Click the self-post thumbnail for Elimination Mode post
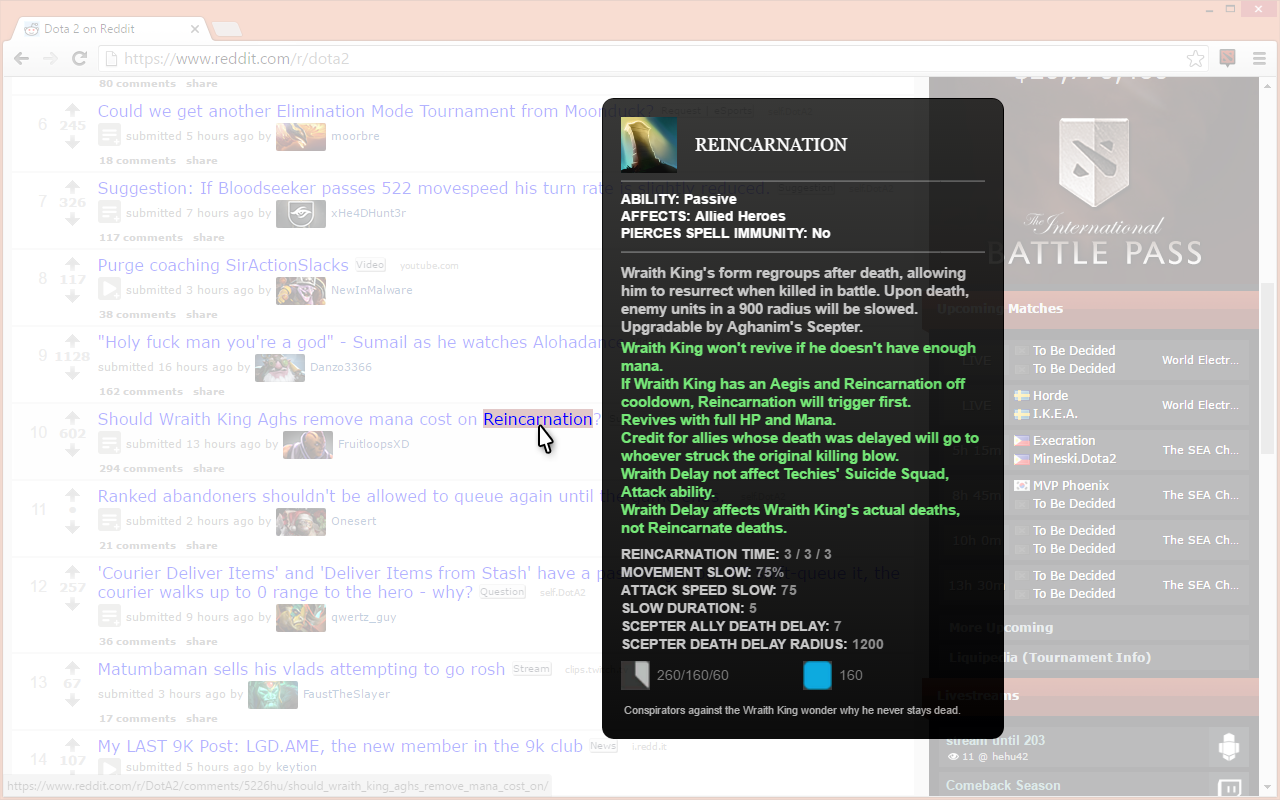Image resolution: width=1280 pixels, height=800 pixels. (110, 135)
